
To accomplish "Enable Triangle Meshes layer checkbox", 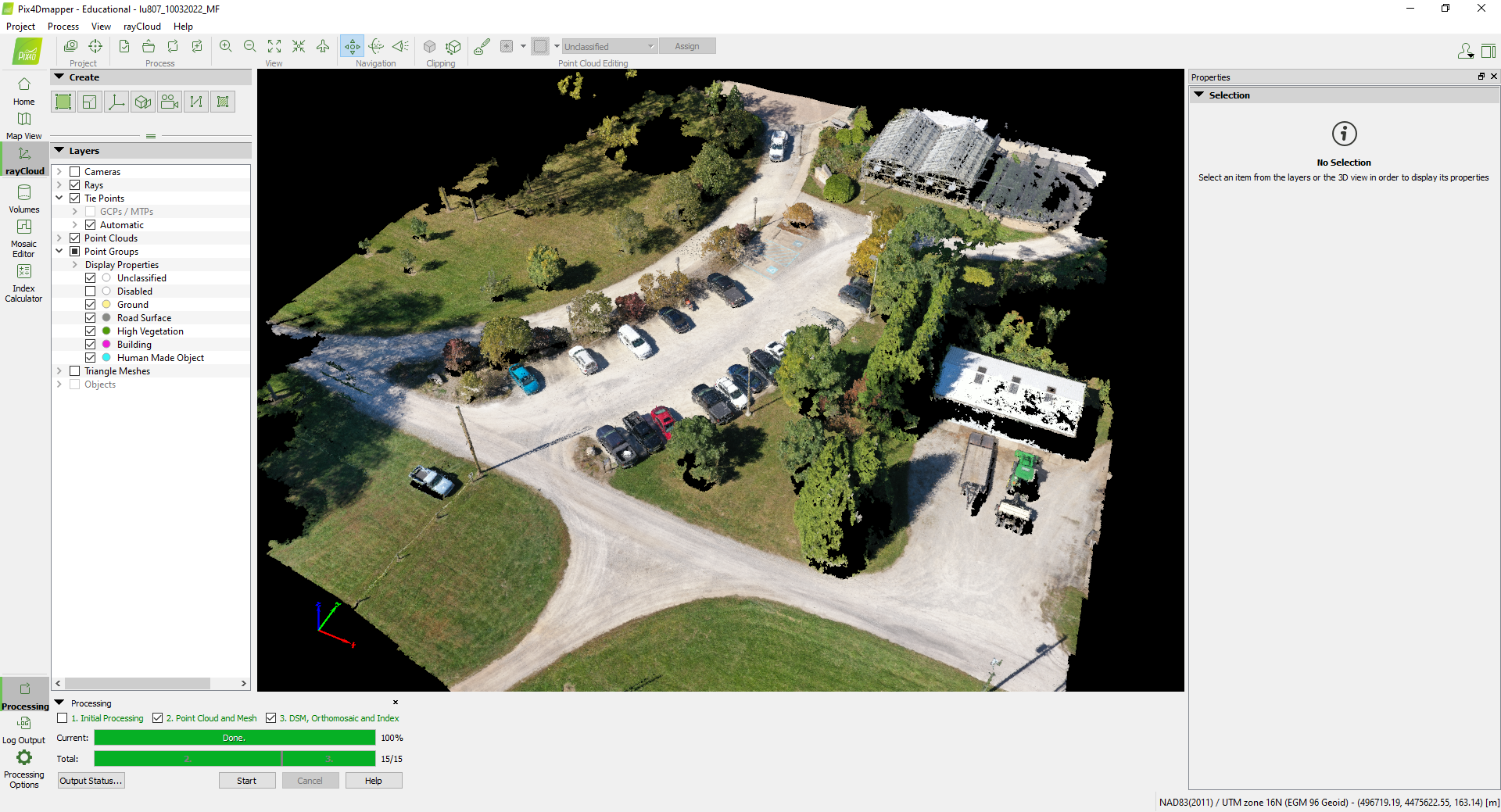I will pos(75,371).
